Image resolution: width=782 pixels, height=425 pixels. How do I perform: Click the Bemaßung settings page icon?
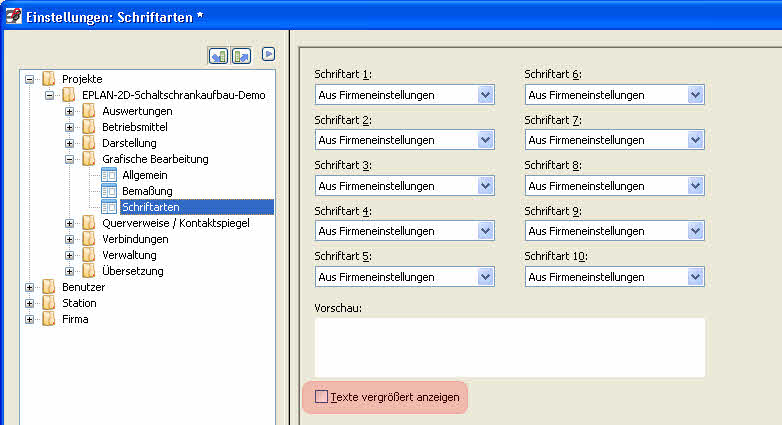coord(109,191)
